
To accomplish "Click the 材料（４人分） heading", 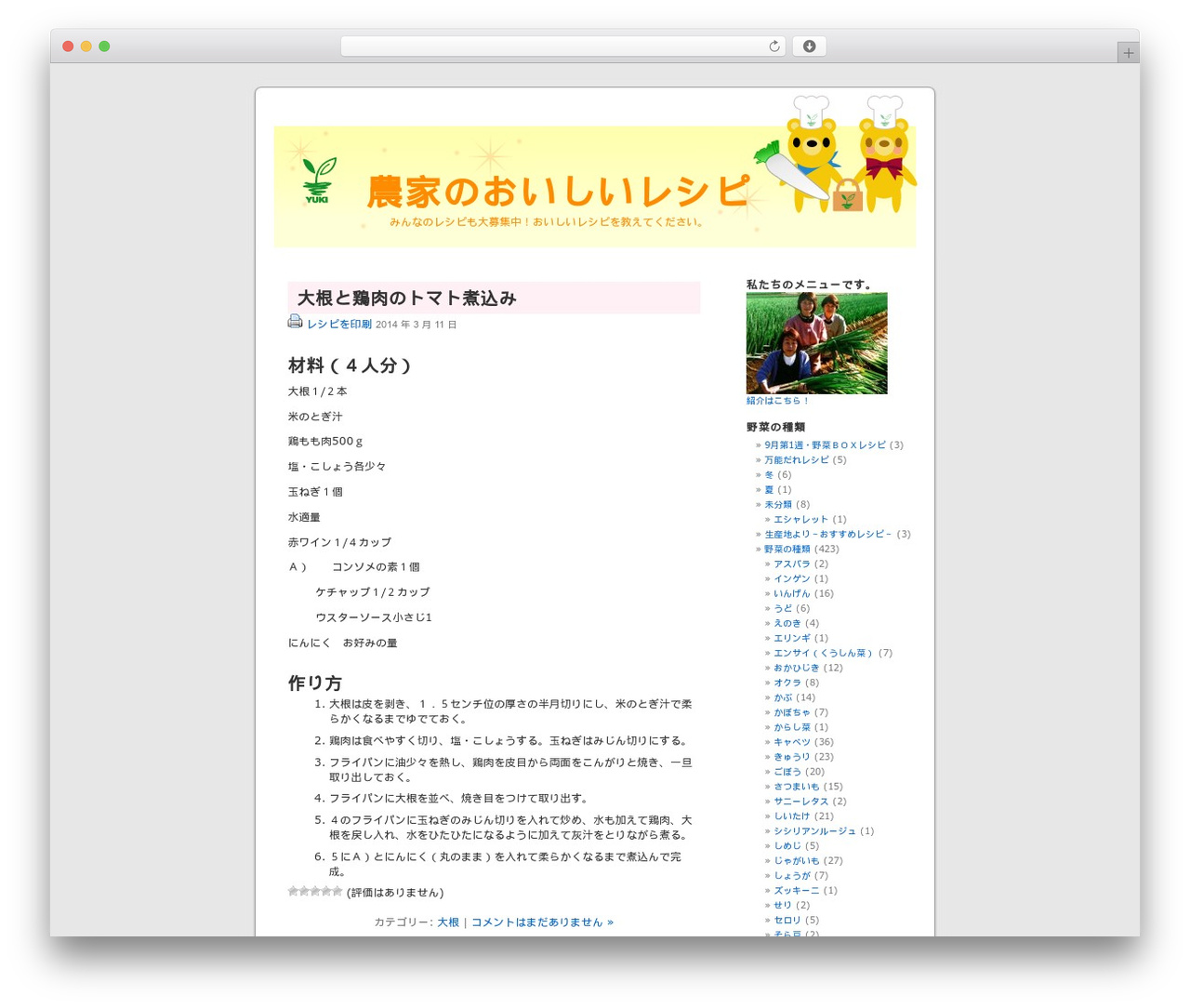I will pyautogui.click(x=350, y=365).
